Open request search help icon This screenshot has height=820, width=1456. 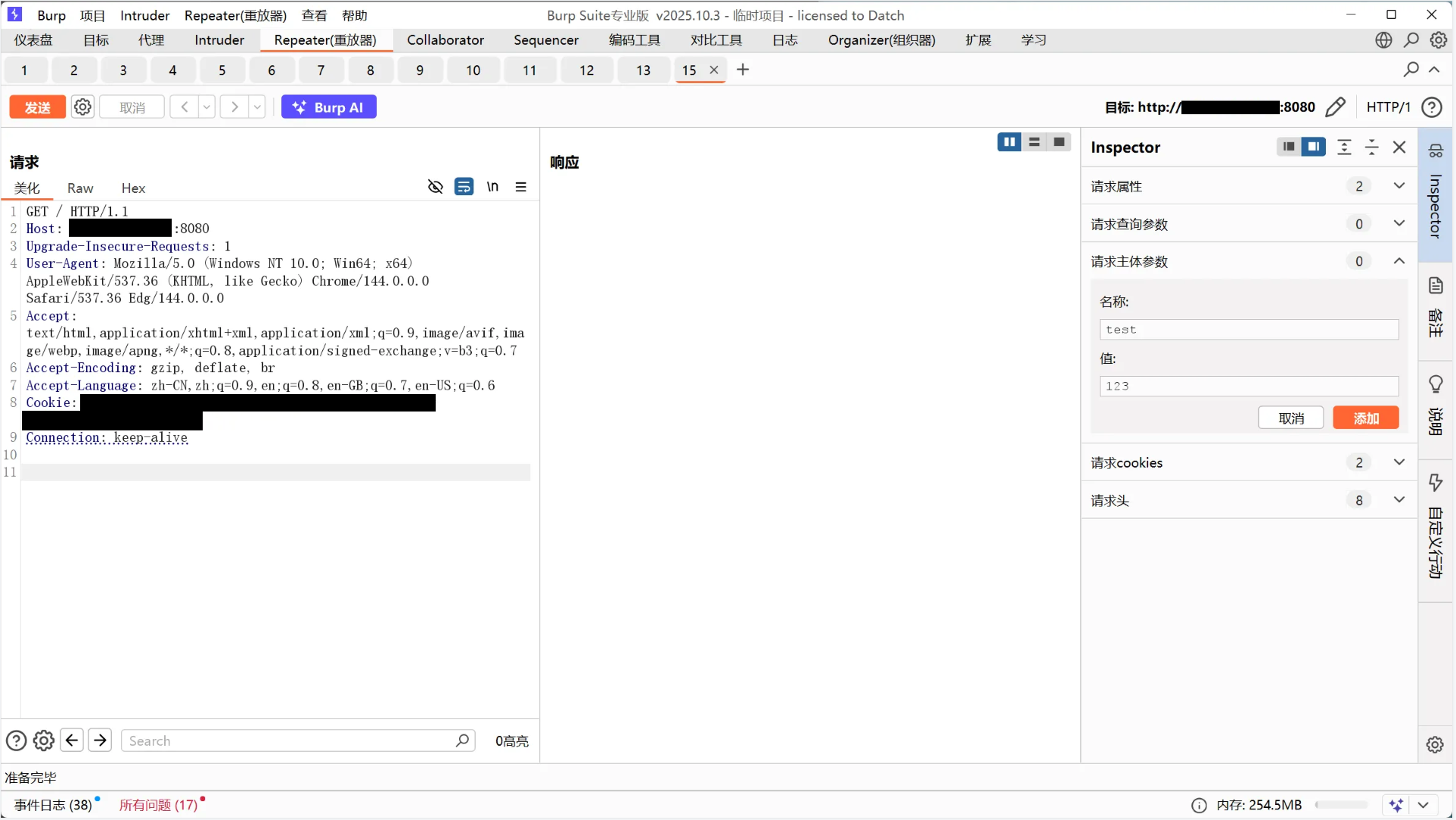(16, 741)
